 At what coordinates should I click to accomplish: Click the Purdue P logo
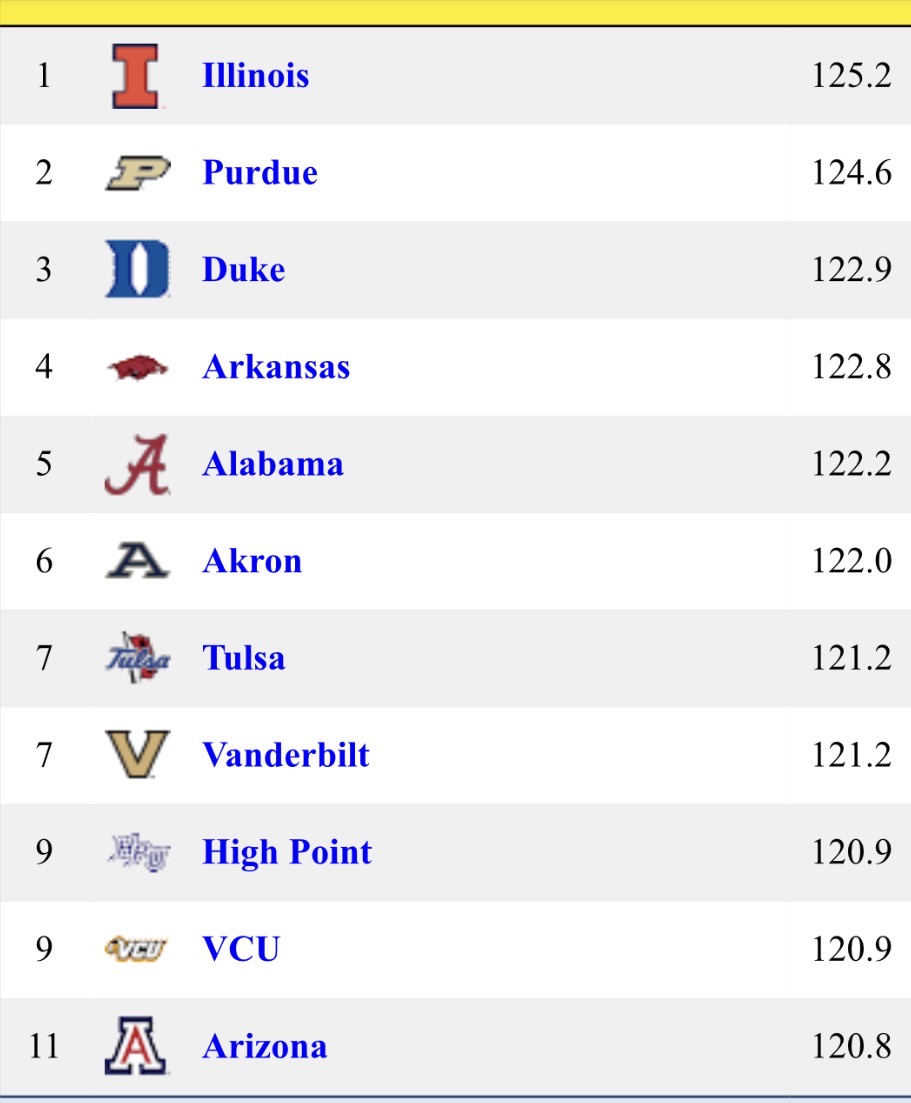point(137,173)
